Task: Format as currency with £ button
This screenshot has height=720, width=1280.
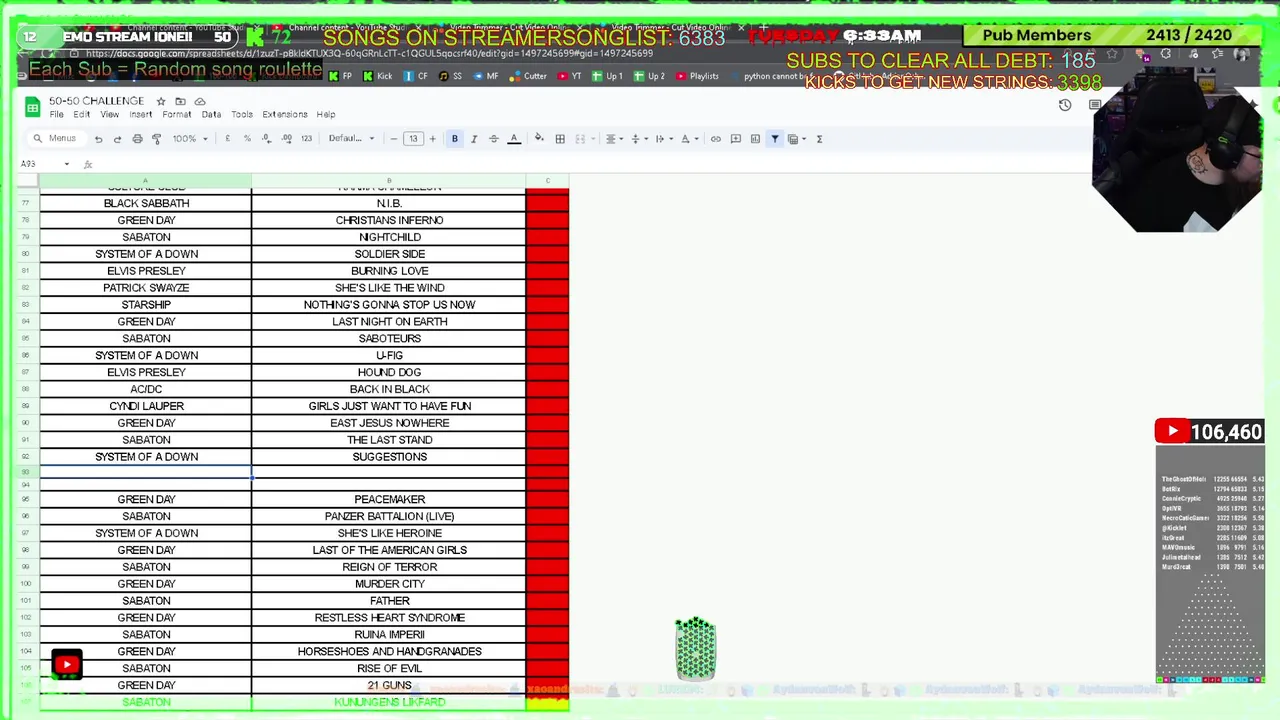Action: 227,139
